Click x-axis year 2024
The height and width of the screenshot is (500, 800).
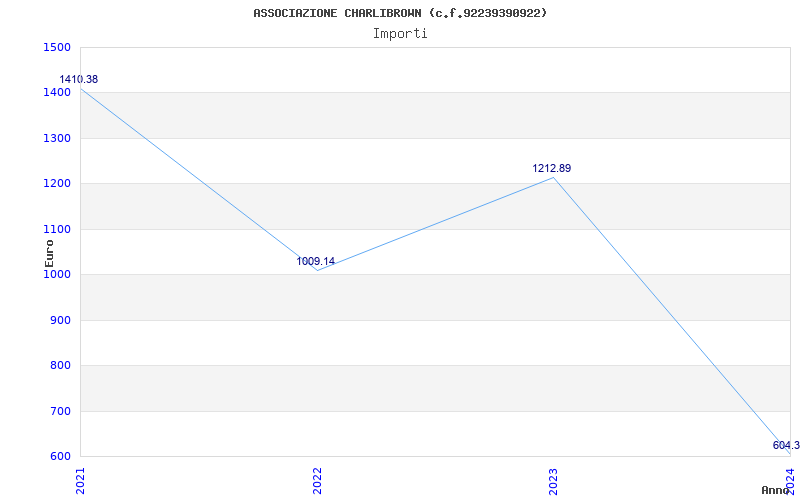(790, 481)
